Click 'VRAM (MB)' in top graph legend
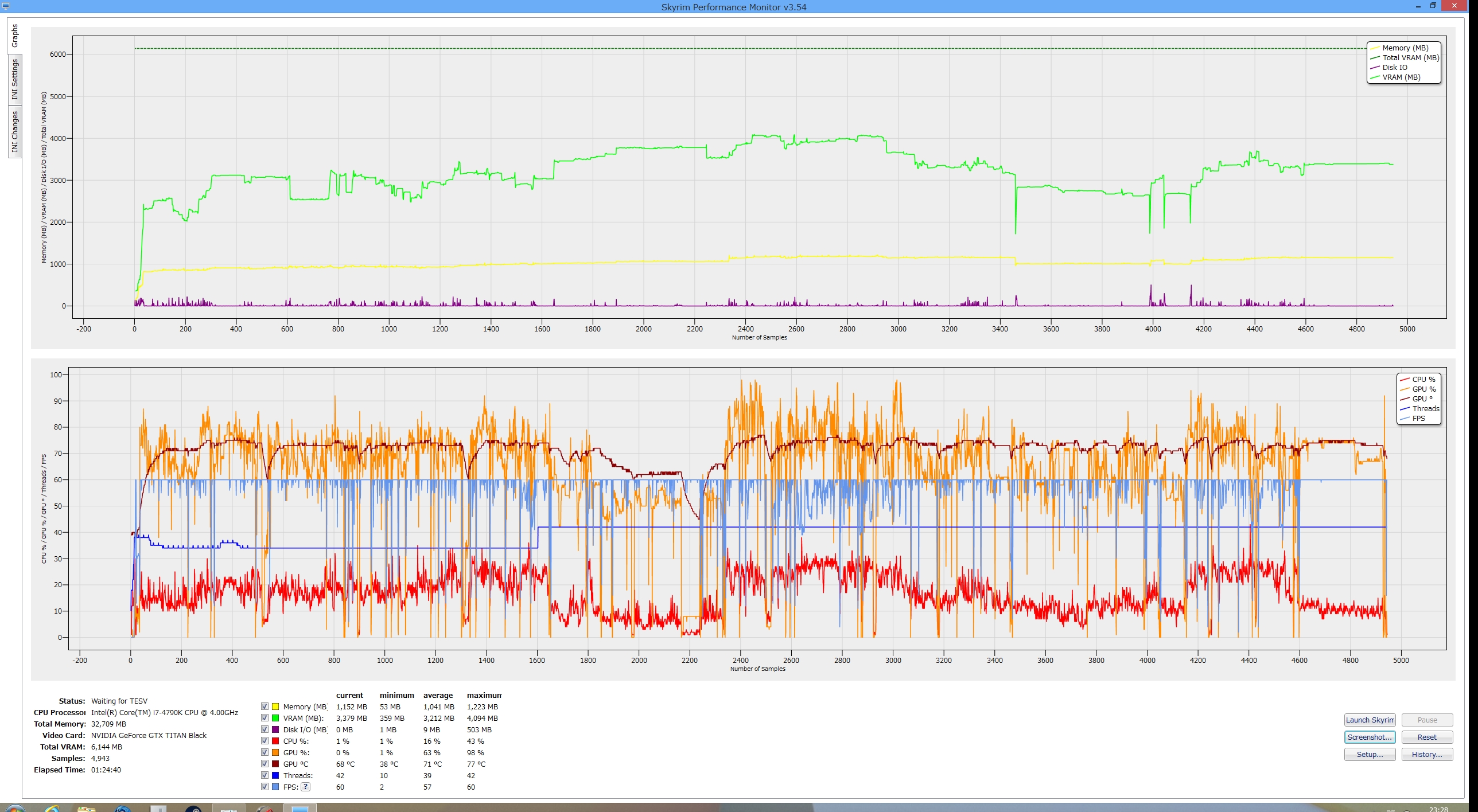The image size is (1478, 812). click(x=1401, y=77)
